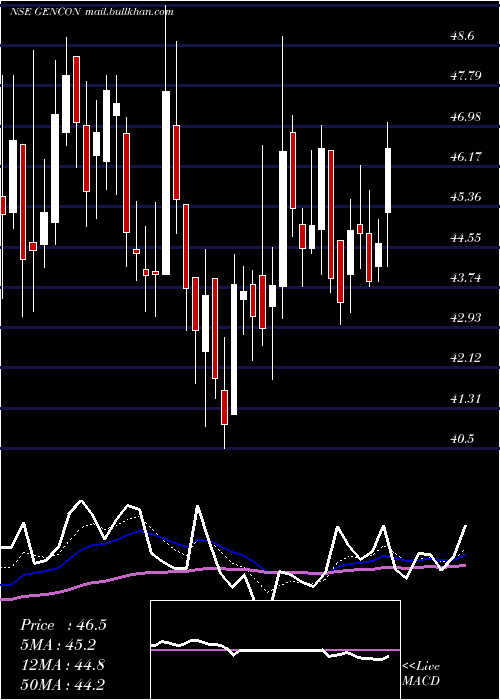This screenshot has width=500, height=700.
Task: Select the 42.93 price axis label
Action: [466, 318]
